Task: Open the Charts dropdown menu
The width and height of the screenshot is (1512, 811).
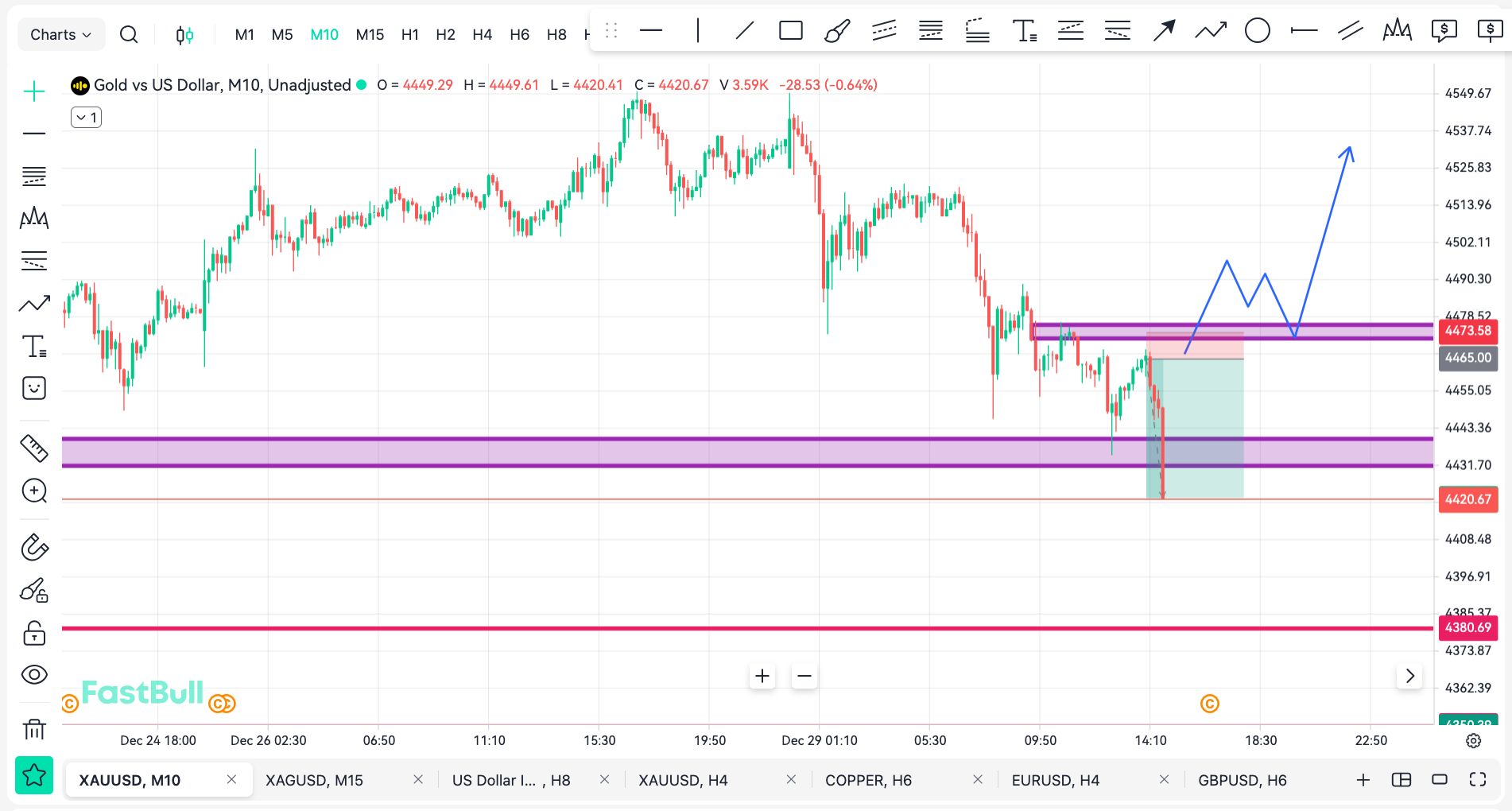Action: point(60,34)
